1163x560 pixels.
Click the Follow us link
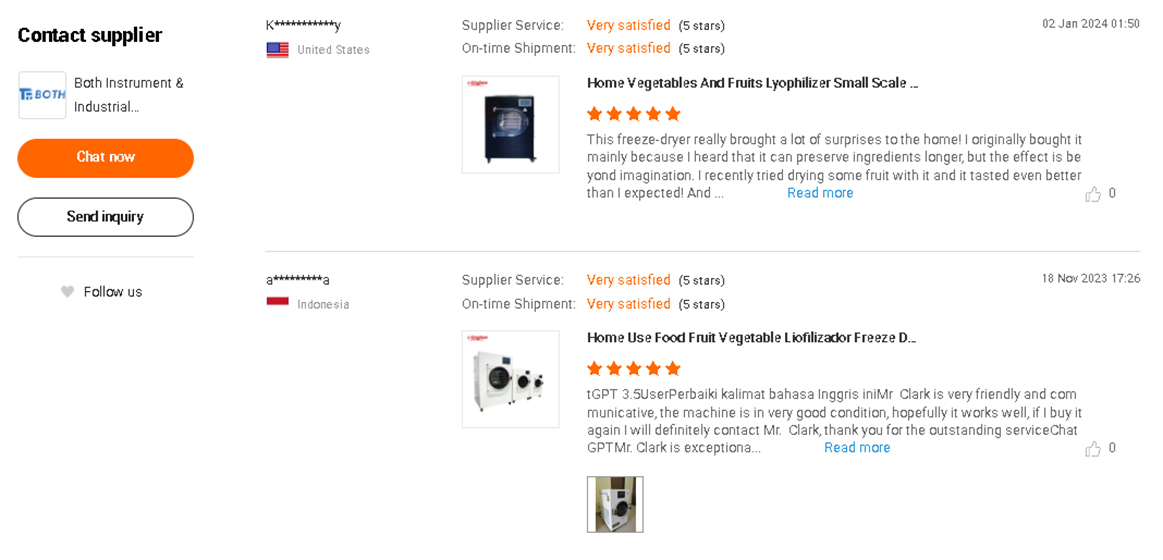113,292
